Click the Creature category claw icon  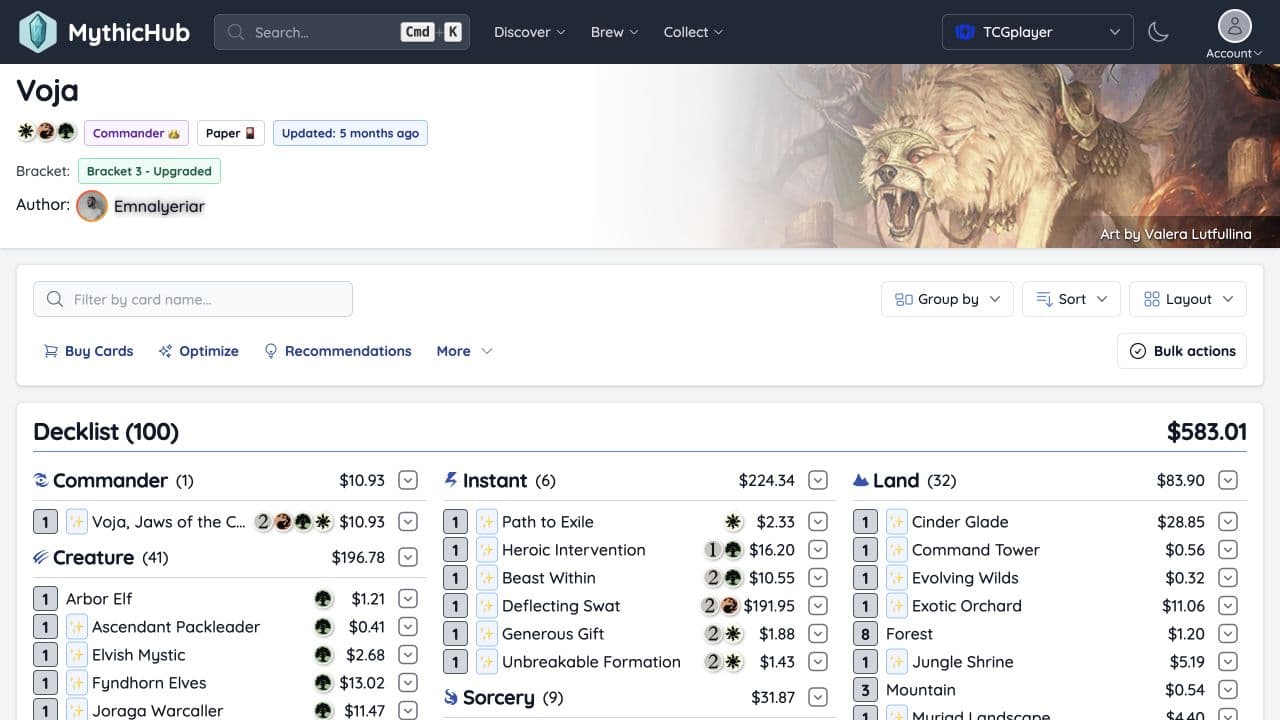[41, 557]
